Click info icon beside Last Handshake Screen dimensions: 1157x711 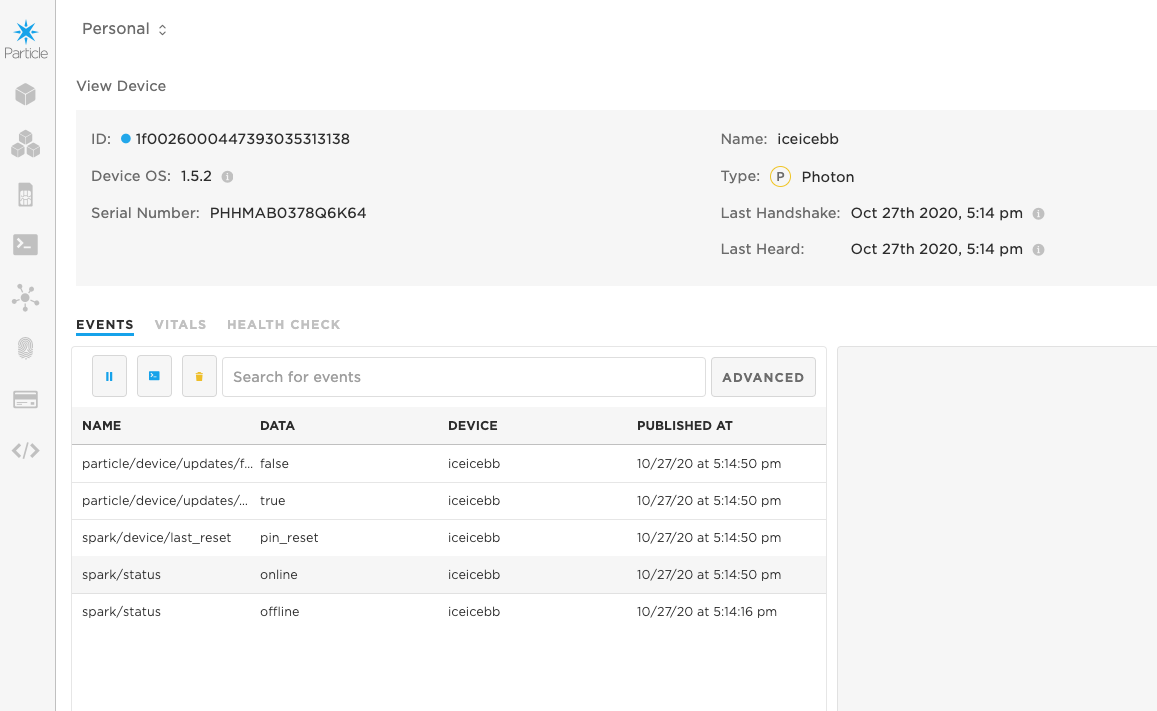(1038, 214)
